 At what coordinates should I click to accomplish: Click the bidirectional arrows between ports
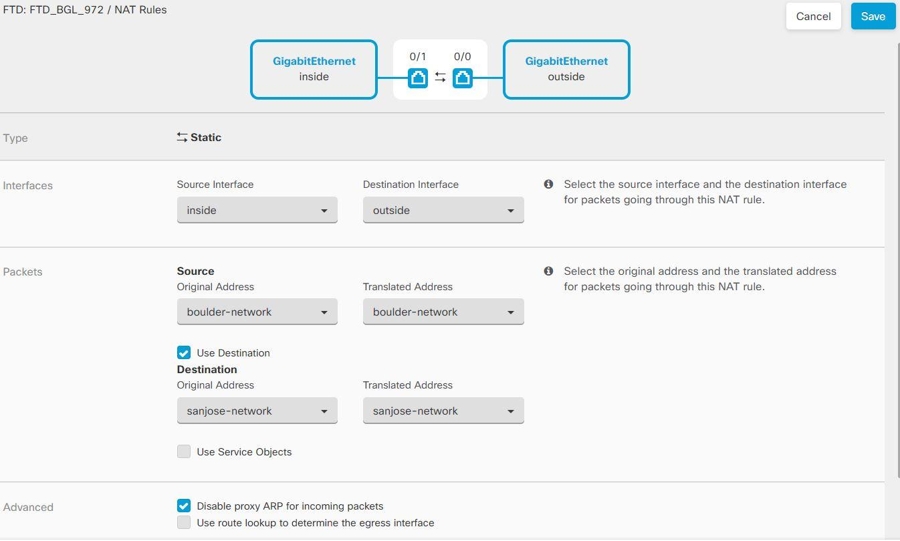tap(440, 78)
